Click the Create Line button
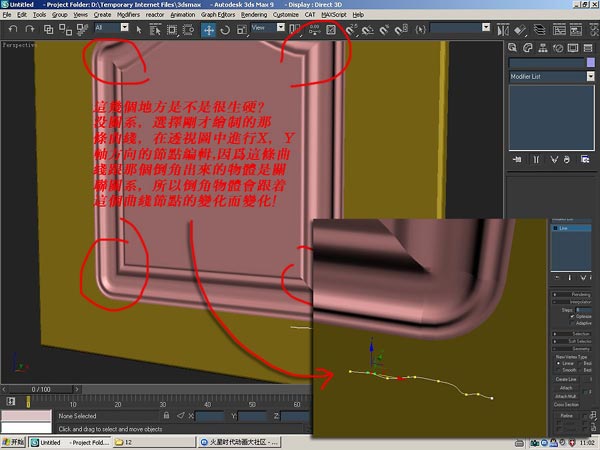Image resolution: width=600 pixels, height=450 pixels. point(566,380)
